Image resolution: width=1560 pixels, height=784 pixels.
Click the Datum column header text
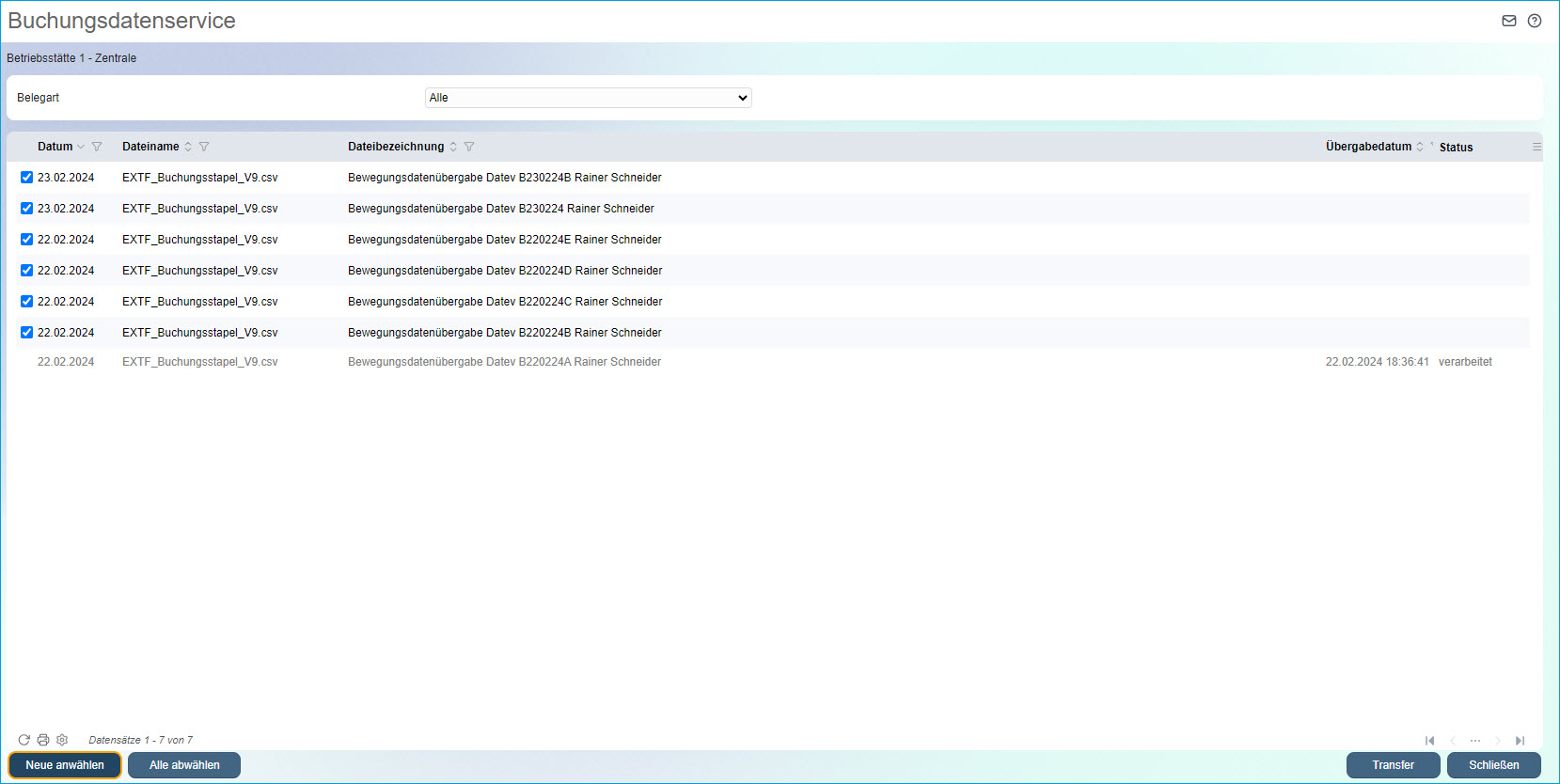pyautogui.click(x=55, y=147)
